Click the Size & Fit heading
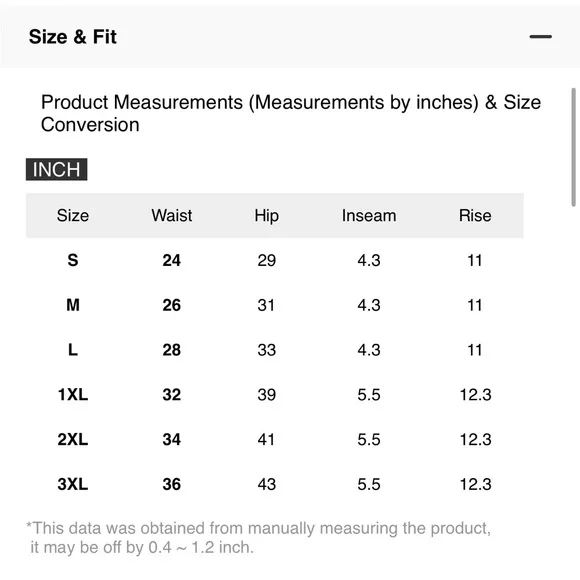The width and height of the screenshot is (580, 580). click(x=73, y=37)
